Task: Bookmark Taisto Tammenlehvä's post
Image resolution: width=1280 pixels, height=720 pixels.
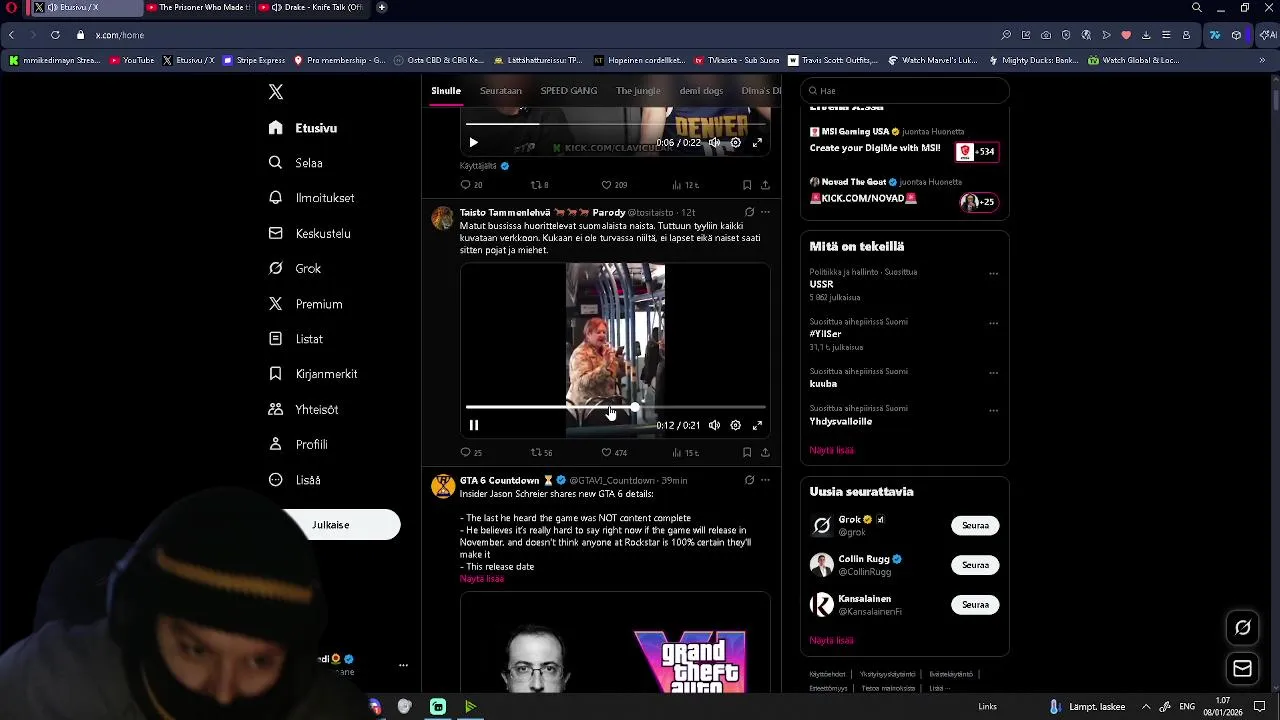Action: click(x=747, y=453)
